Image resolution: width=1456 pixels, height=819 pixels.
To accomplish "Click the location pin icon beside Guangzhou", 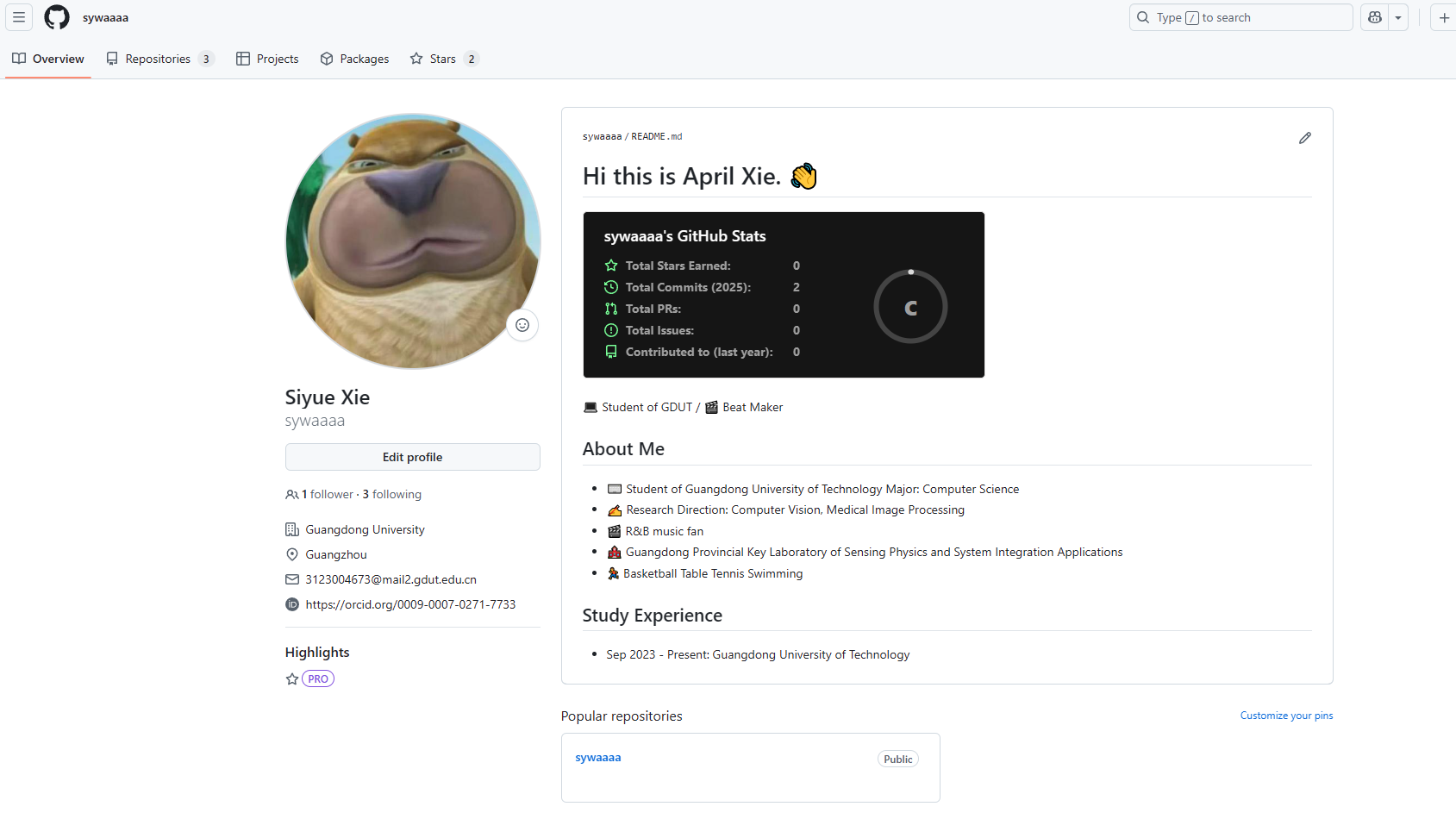I will [292, 554].
